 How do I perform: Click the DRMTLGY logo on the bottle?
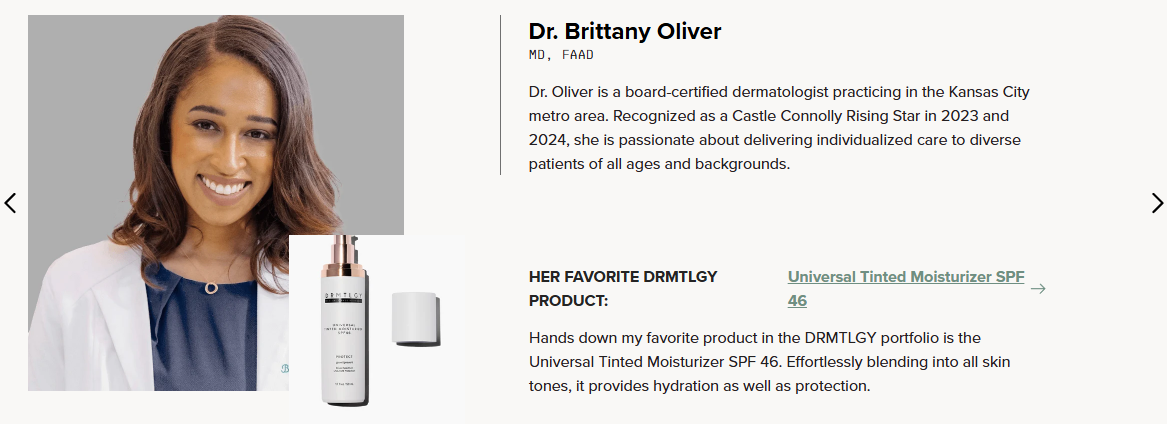coord(342,297)
